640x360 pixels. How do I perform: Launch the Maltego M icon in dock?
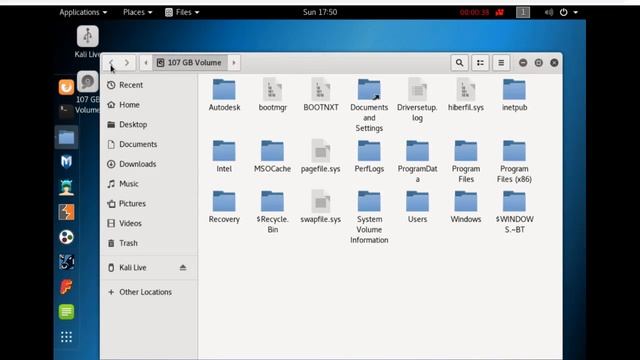[66, 162]
